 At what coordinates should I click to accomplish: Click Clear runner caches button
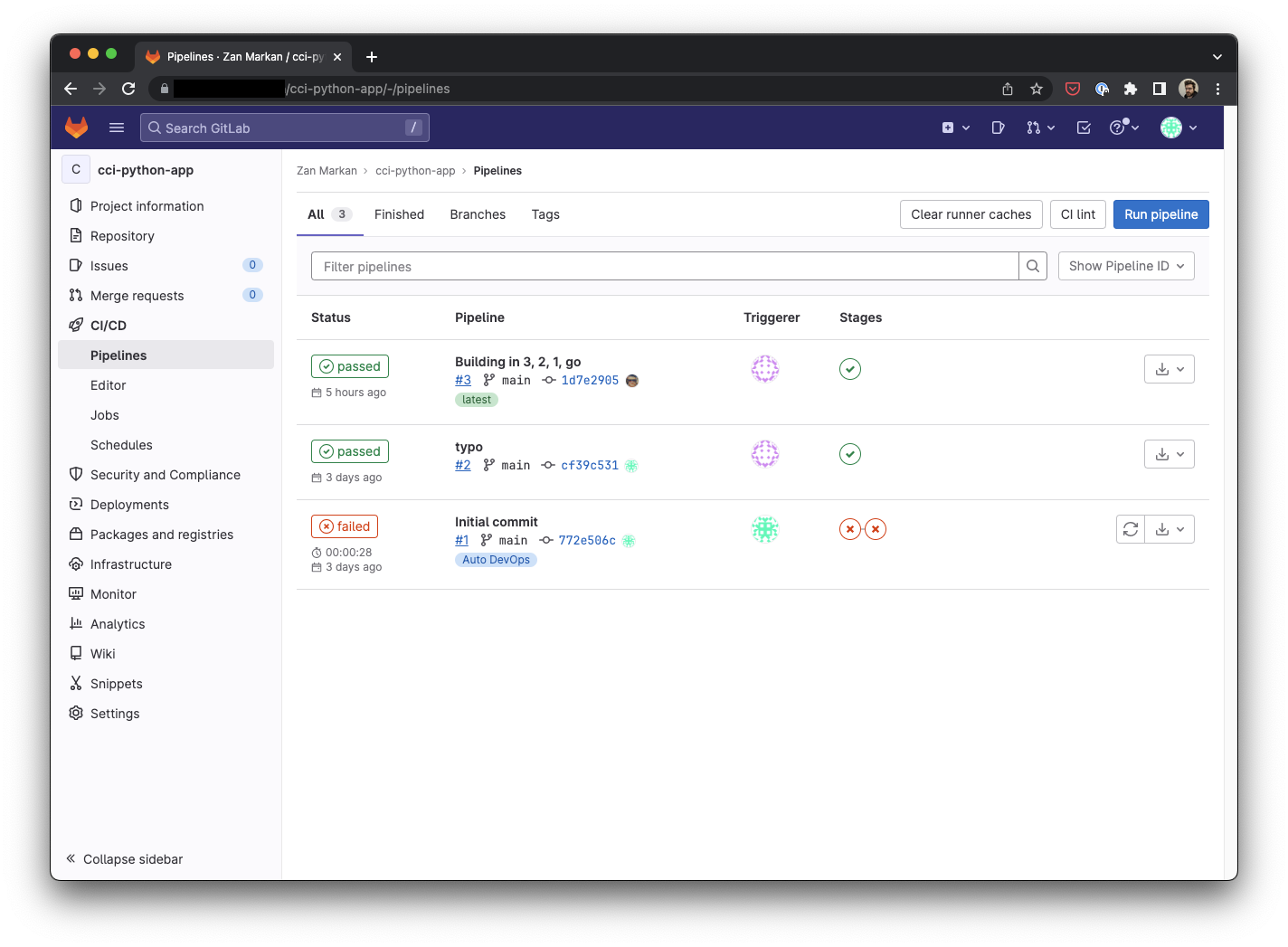coord(971,214)
